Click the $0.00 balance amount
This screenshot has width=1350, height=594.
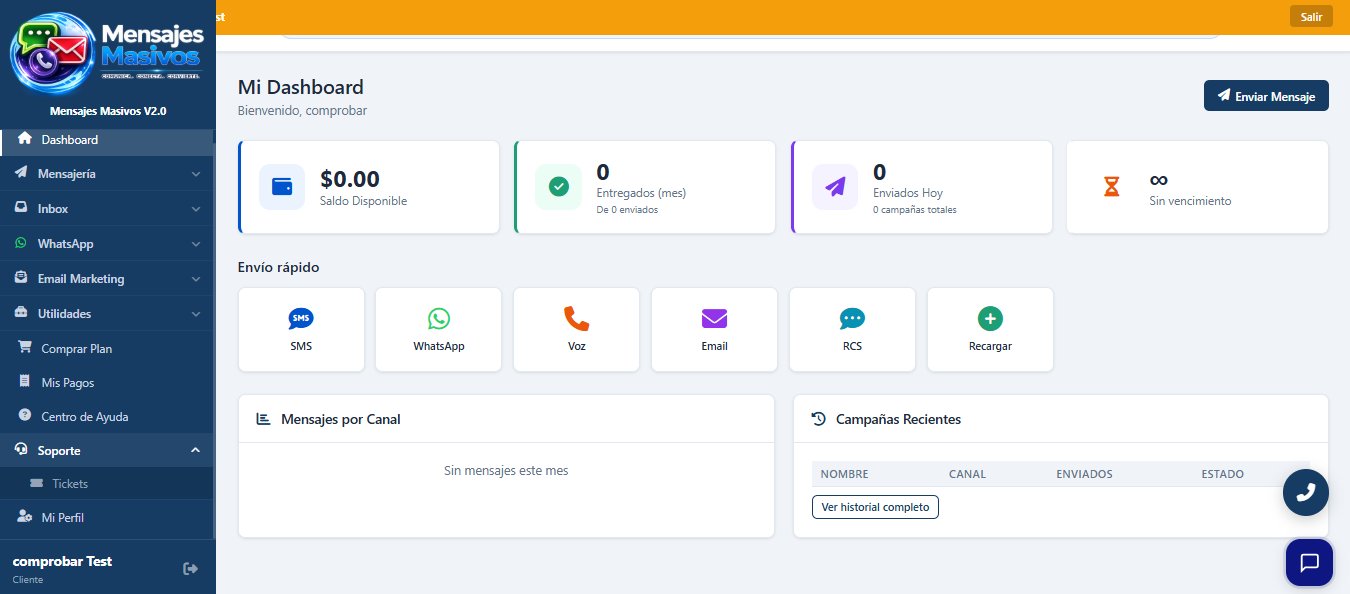click(x=350, y=179)
